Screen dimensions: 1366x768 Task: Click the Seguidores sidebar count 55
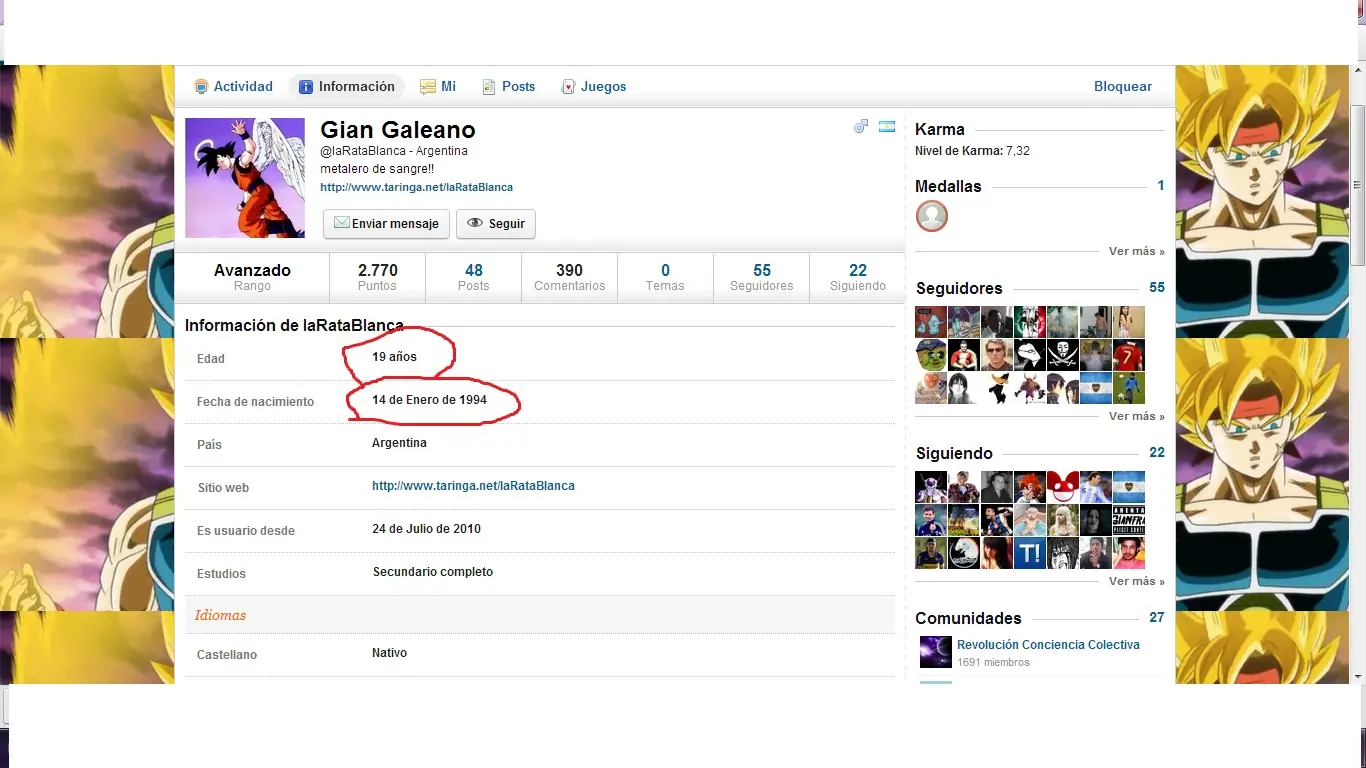[x=1157, y=288]
